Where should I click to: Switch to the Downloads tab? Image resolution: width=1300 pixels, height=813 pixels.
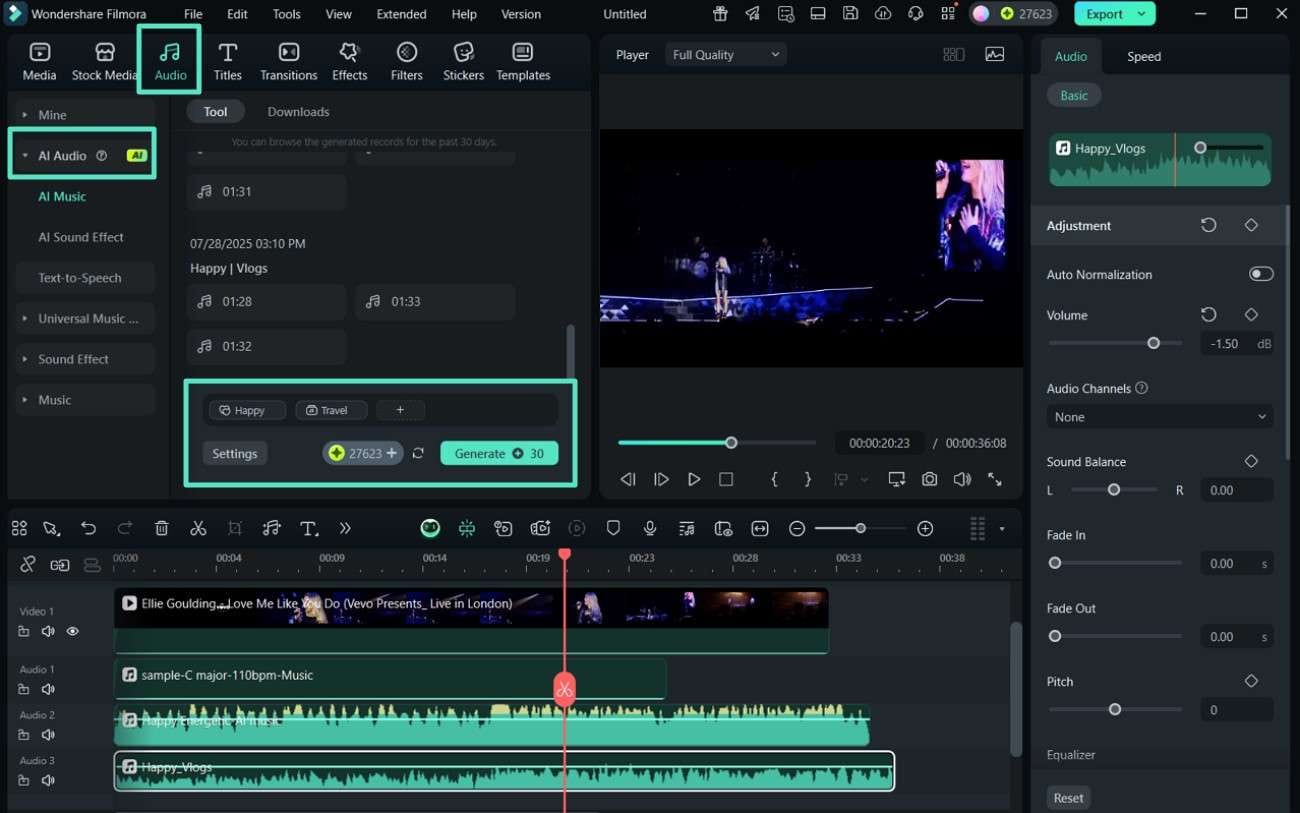(298, 112)
